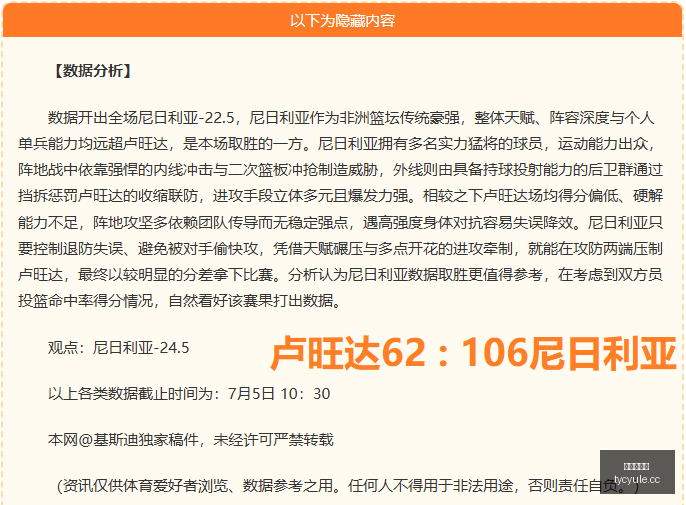Image resolution: width=686 pixels, height=505 pixels.
Task: Click the orange header '以下为隐藏内容'
Action: coord(343,20)
